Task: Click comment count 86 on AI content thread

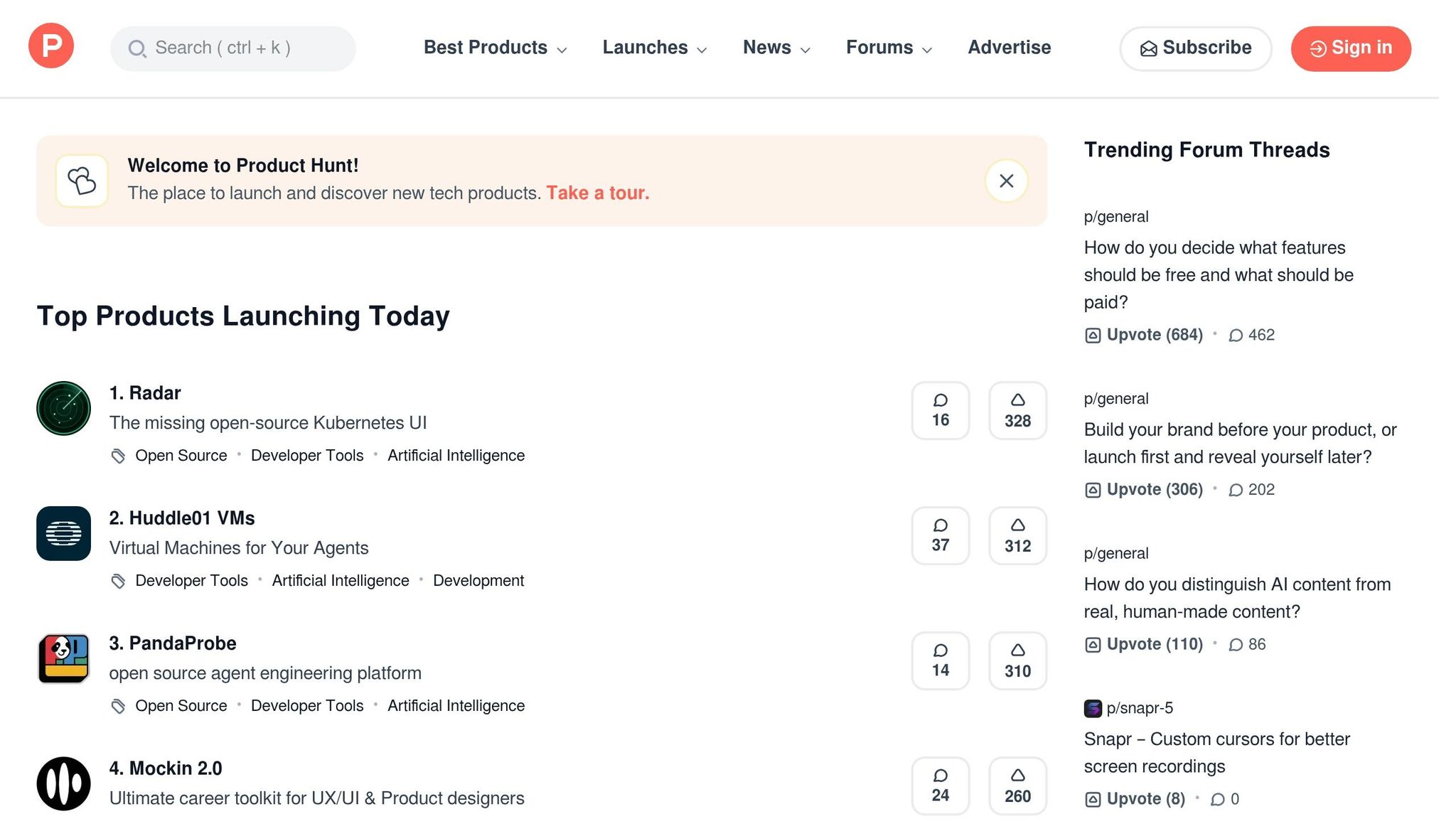Action: (x=1247, y=644)
